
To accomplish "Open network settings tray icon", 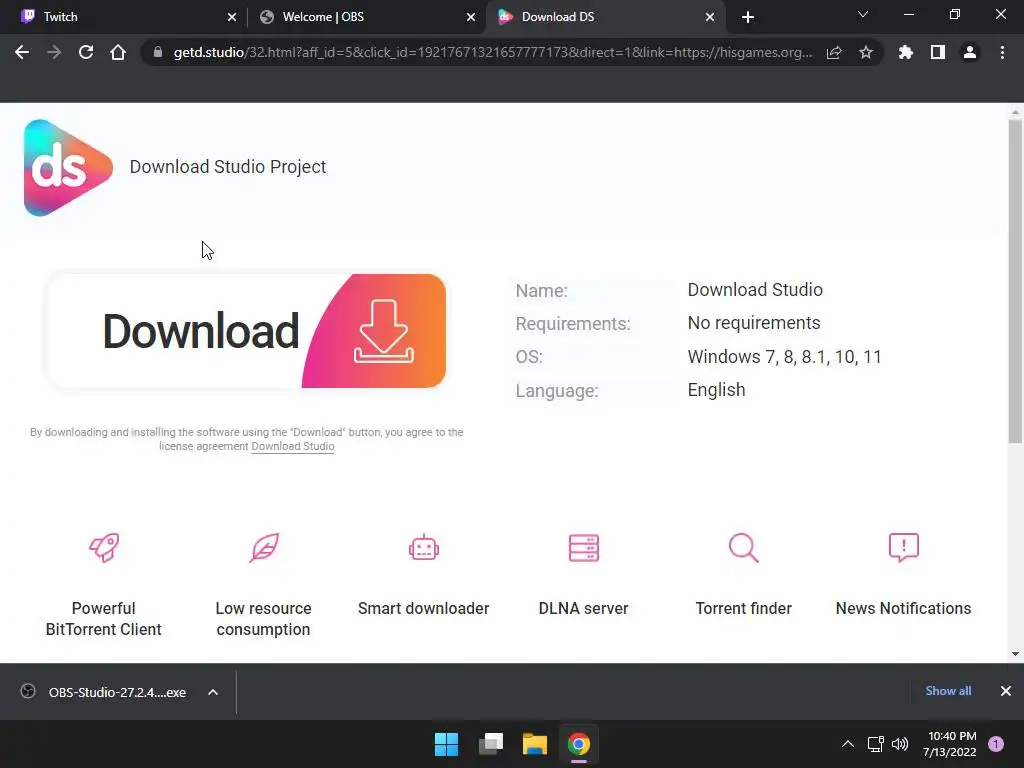I will pyautogui.click(x=875, y=744).
